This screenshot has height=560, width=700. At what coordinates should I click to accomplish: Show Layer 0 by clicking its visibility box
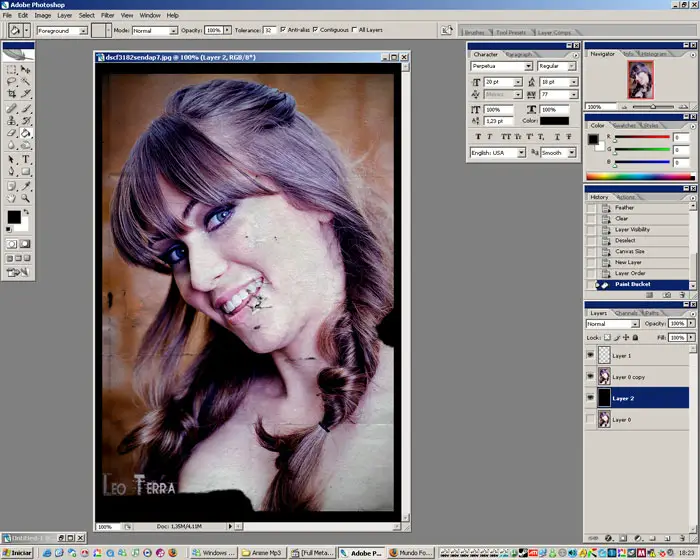[x=591, y=420]
